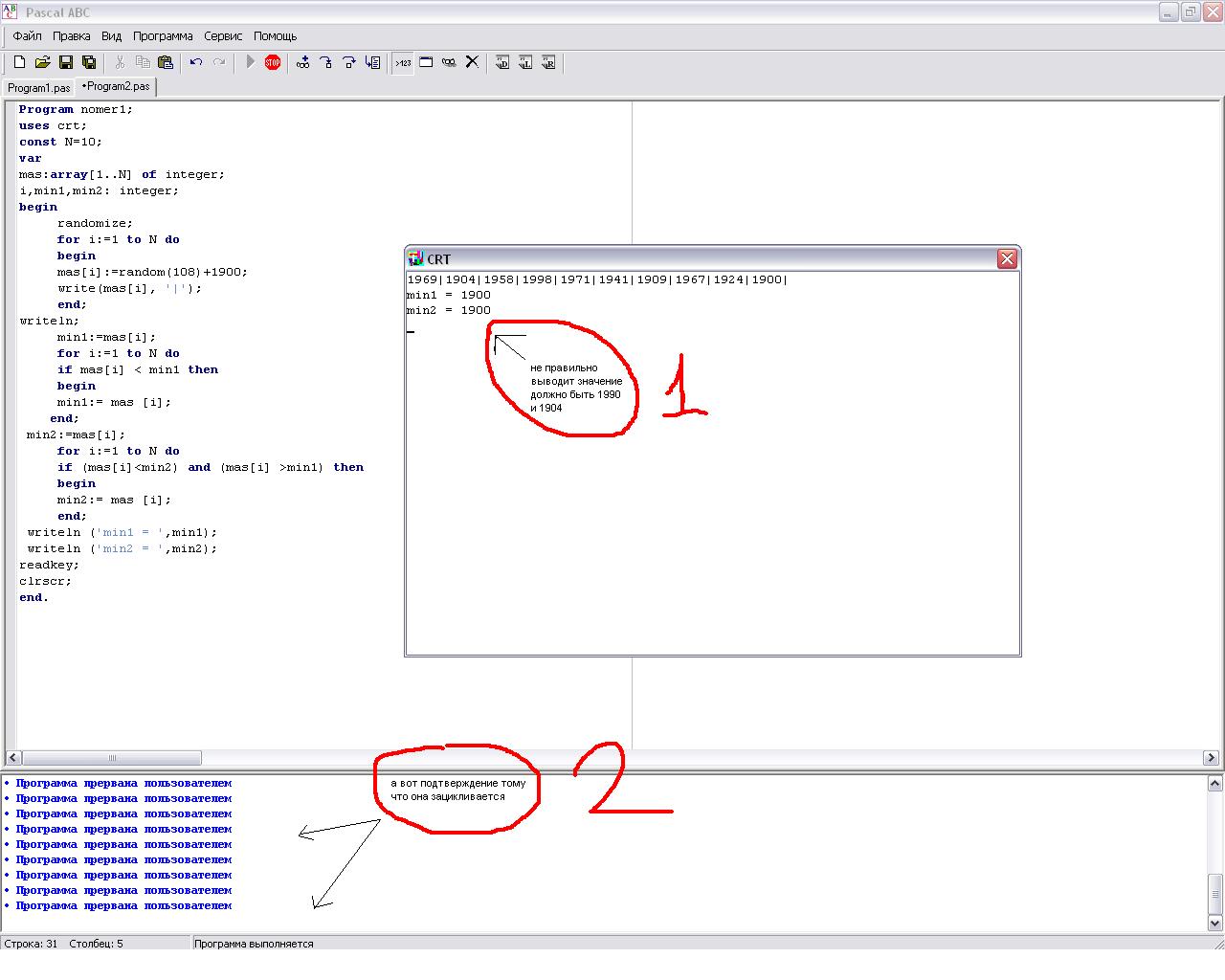
Task: Open the Файл menu
Action: click(x=27, y=36)
